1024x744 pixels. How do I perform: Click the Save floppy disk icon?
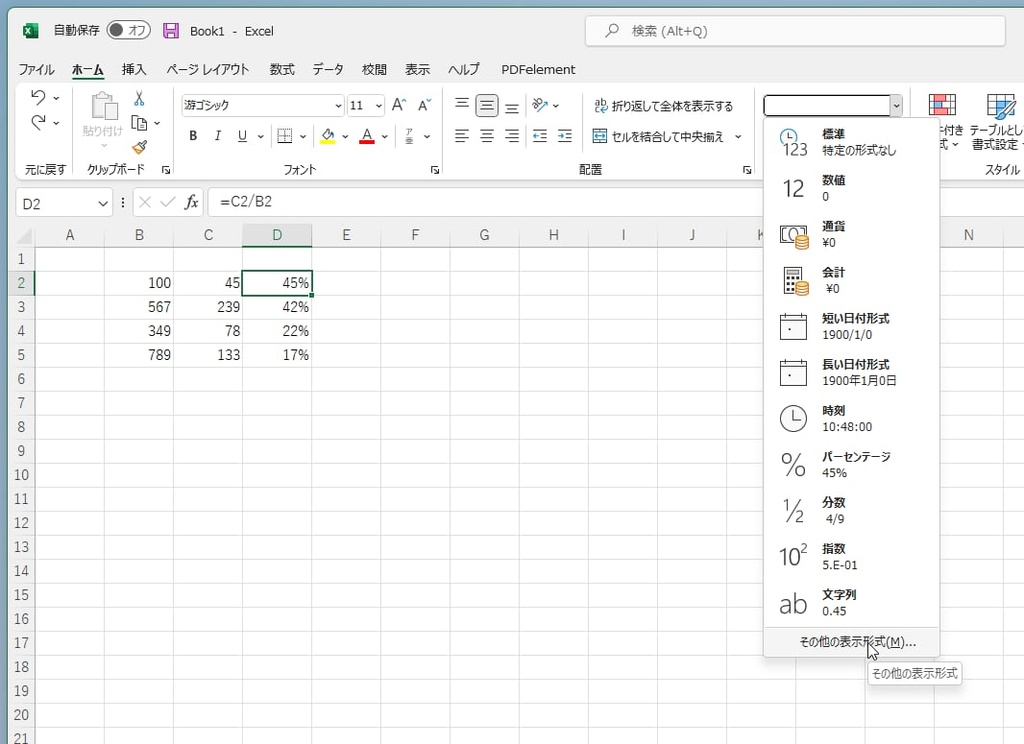tap(171, 31)
